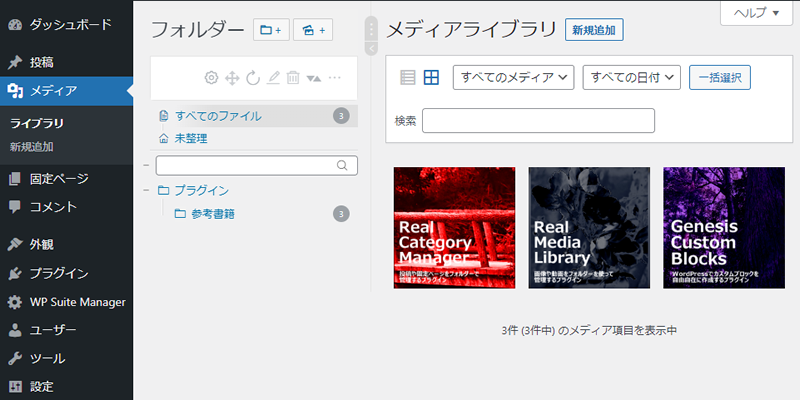Image resolution: width=800 pixels, height=400 pixels.
Task: Open 設定 in admin menu
Action: point(66,387)
